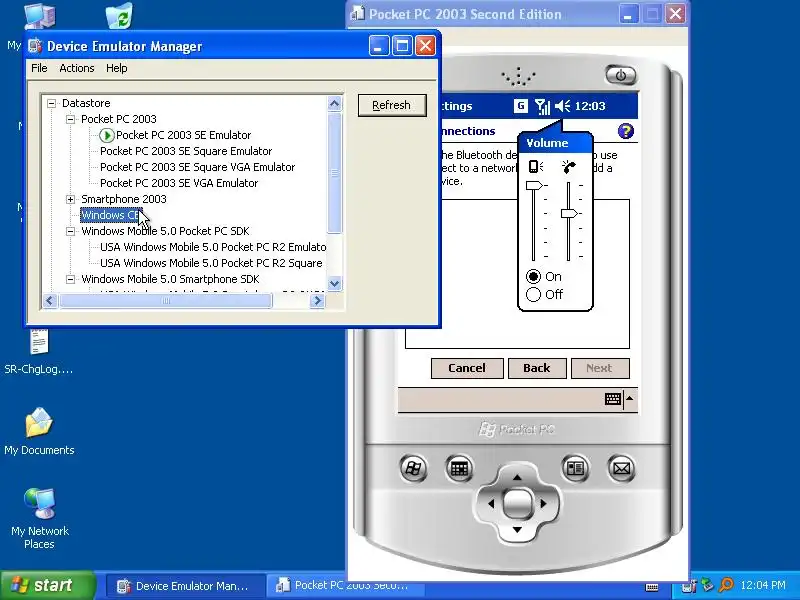The image size is (800, 600).
Task: Collapse the Pocket PC 2003 node
Action: pyautogui.click(x=70, y=119)
